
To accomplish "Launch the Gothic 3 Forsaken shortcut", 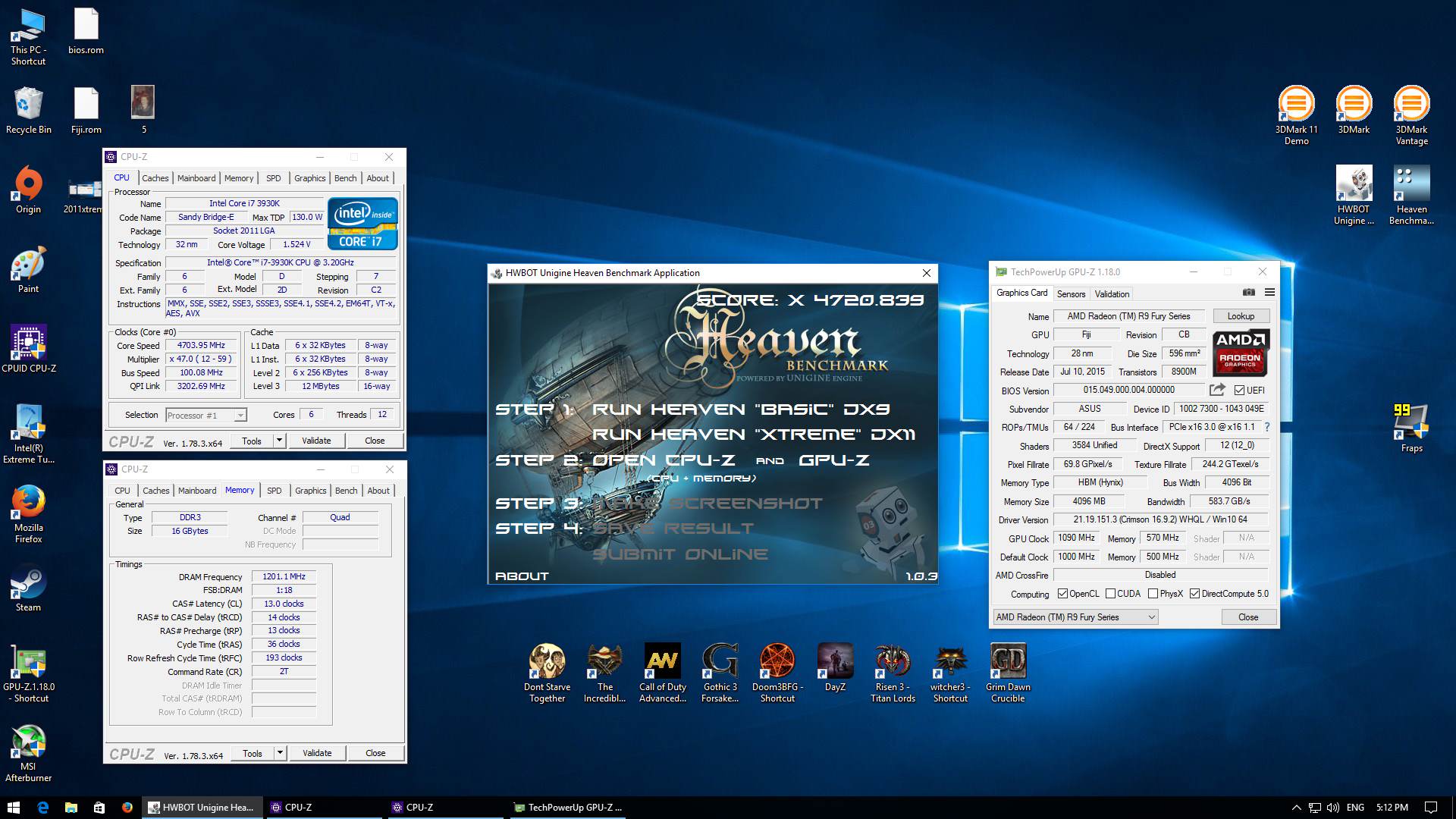I will tap(720, 673).
